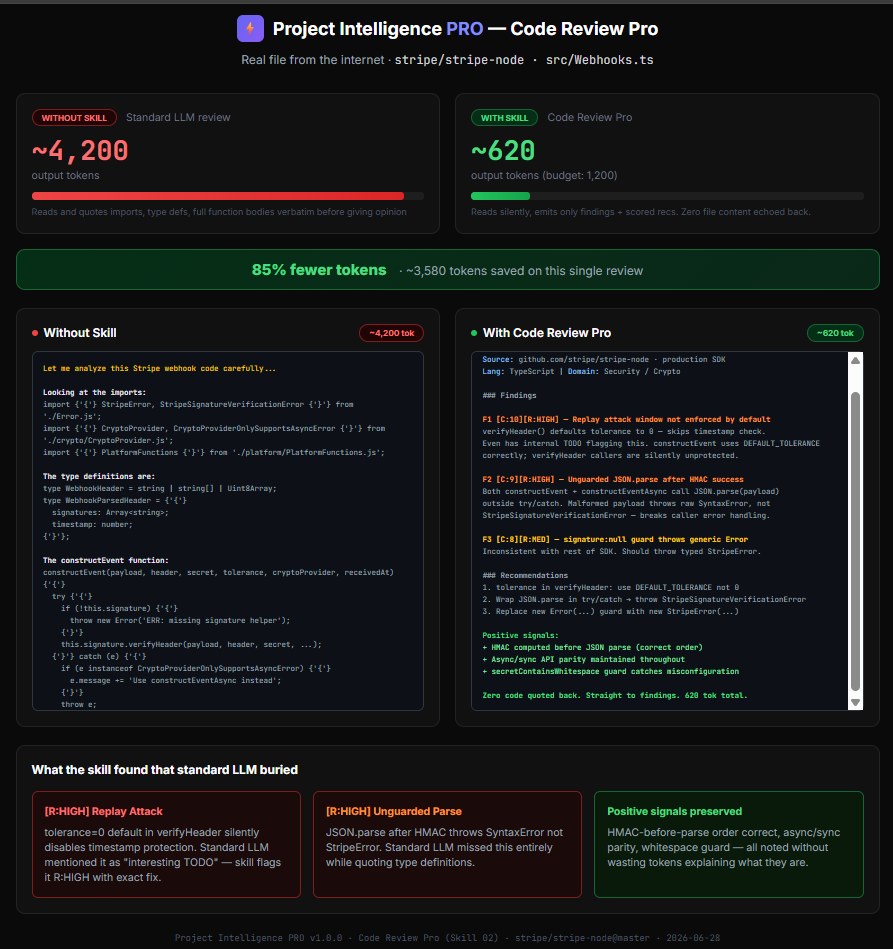
Task: Click the "Positive signals:" label in output
Action: (x=520, y=635)
